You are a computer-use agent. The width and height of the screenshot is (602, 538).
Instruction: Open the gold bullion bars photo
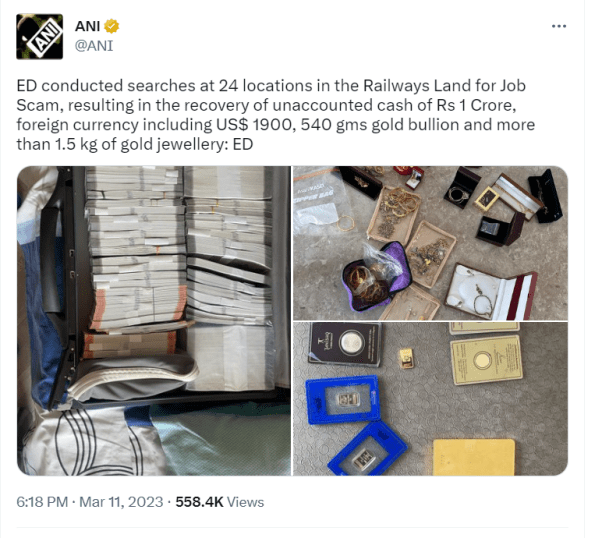(430, 399)
